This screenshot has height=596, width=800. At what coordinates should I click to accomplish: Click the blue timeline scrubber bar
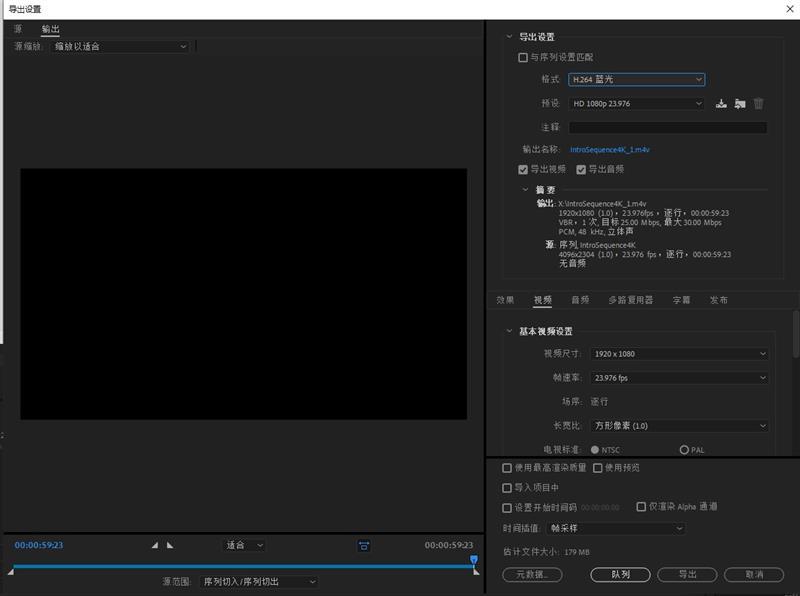[240, 566]
